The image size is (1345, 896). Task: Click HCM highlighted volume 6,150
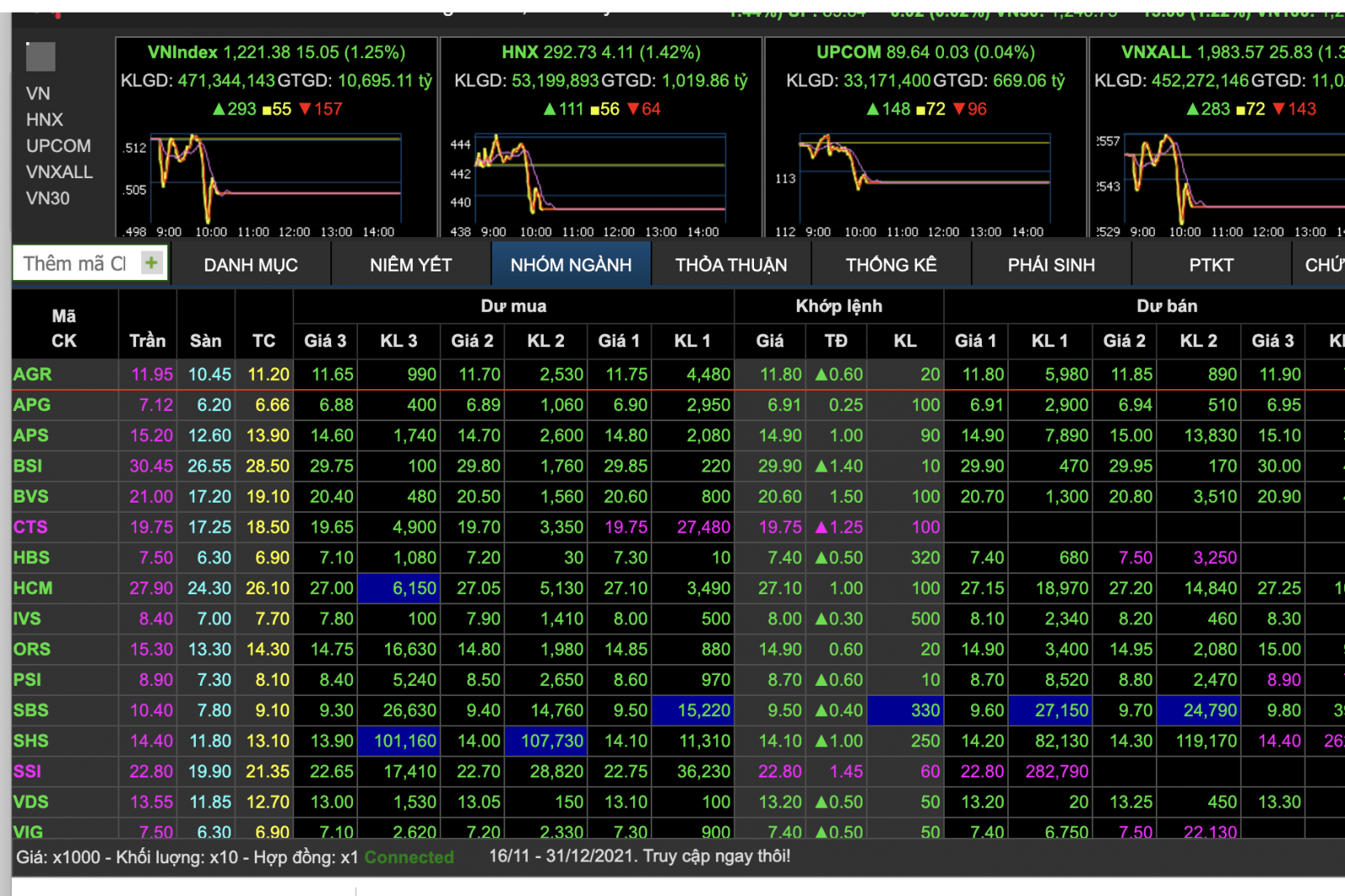(399, 588)
